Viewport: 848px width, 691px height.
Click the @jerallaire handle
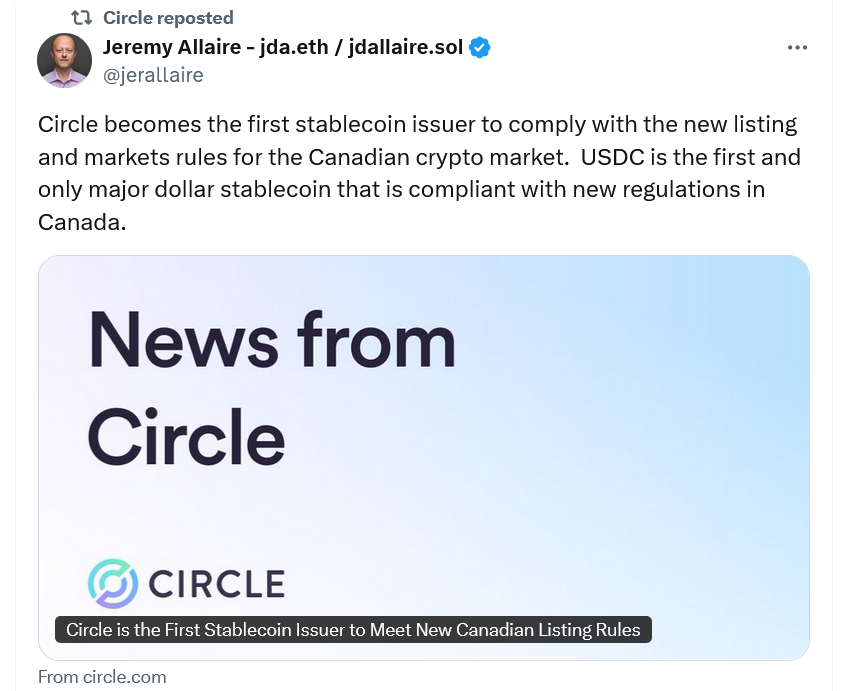(153, 74)
